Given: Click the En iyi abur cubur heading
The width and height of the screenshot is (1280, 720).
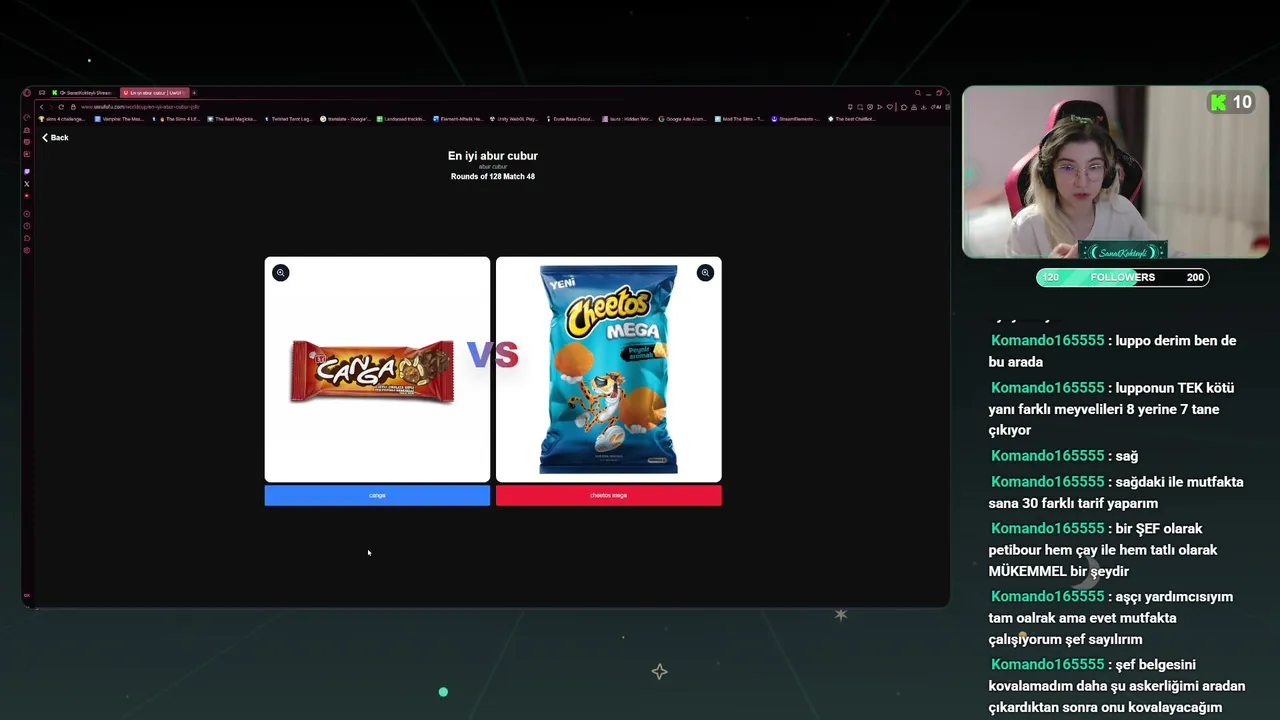Looking at the screenshot, I should pyautogui.click(x=493, y=156).
